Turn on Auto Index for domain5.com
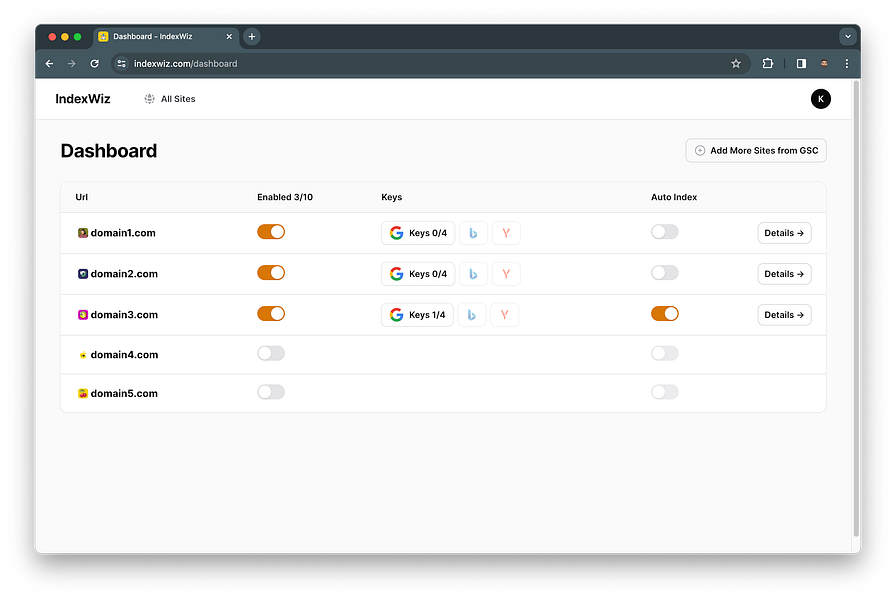The image size is (896, 600). [665, 392]
